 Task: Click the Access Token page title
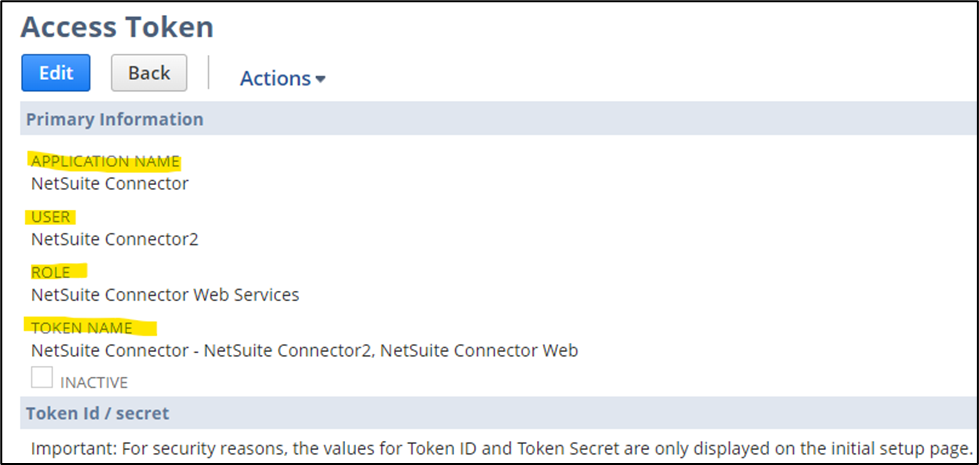click(117, 26)
